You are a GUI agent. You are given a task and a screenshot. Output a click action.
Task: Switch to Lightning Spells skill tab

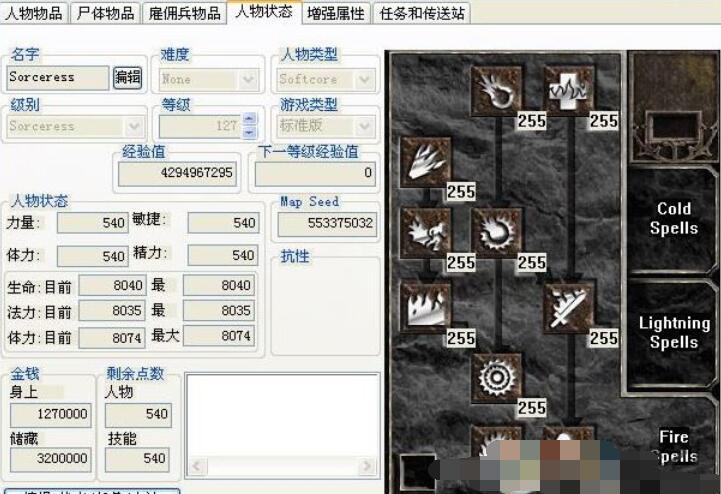673,333
